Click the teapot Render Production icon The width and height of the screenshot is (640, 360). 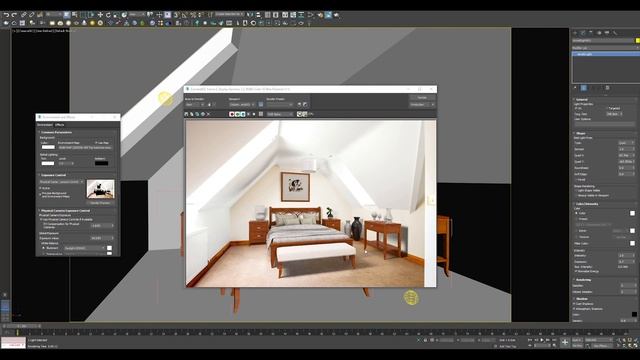(336, 15)
